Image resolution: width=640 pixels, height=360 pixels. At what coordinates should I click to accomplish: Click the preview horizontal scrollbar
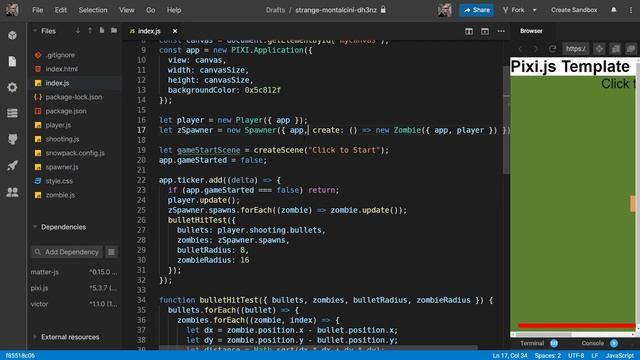(545, 334)
